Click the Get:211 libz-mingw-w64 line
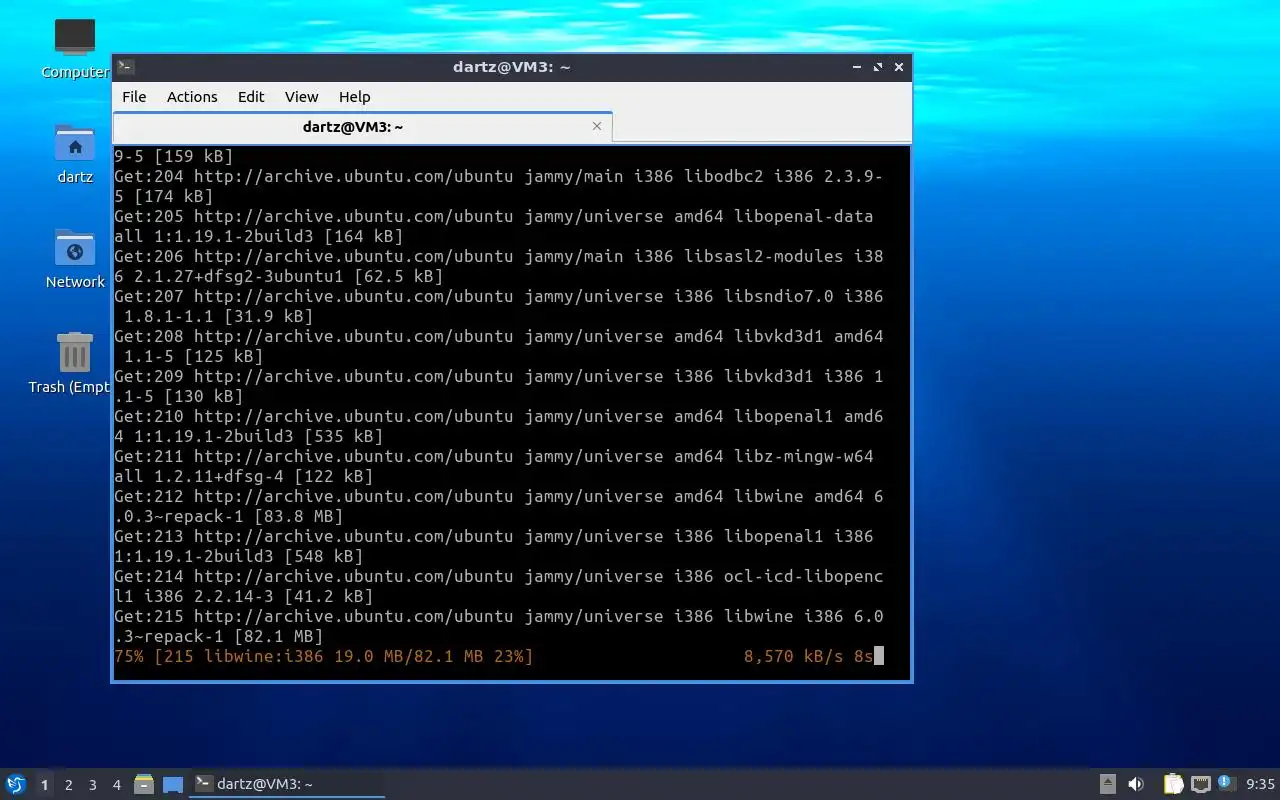The height and width of the screenshot is (800, 1280). 494,466
